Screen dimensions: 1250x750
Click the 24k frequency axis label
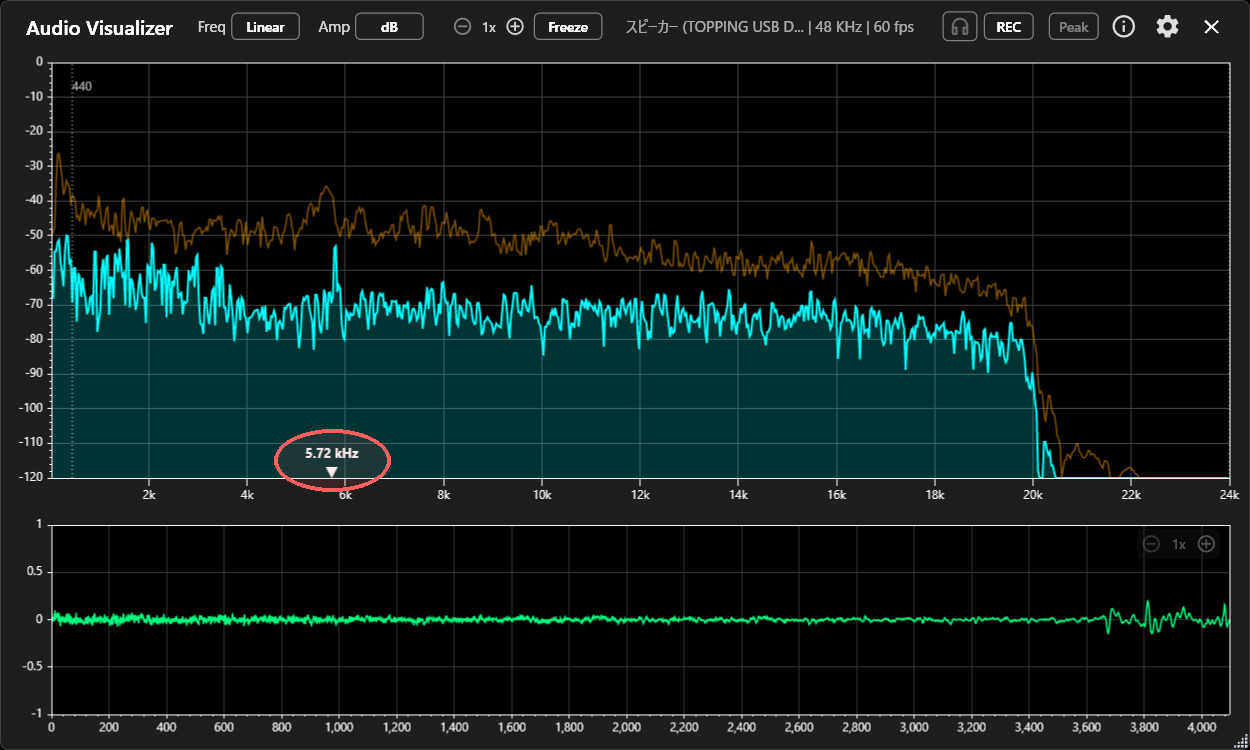point(1230,494)
